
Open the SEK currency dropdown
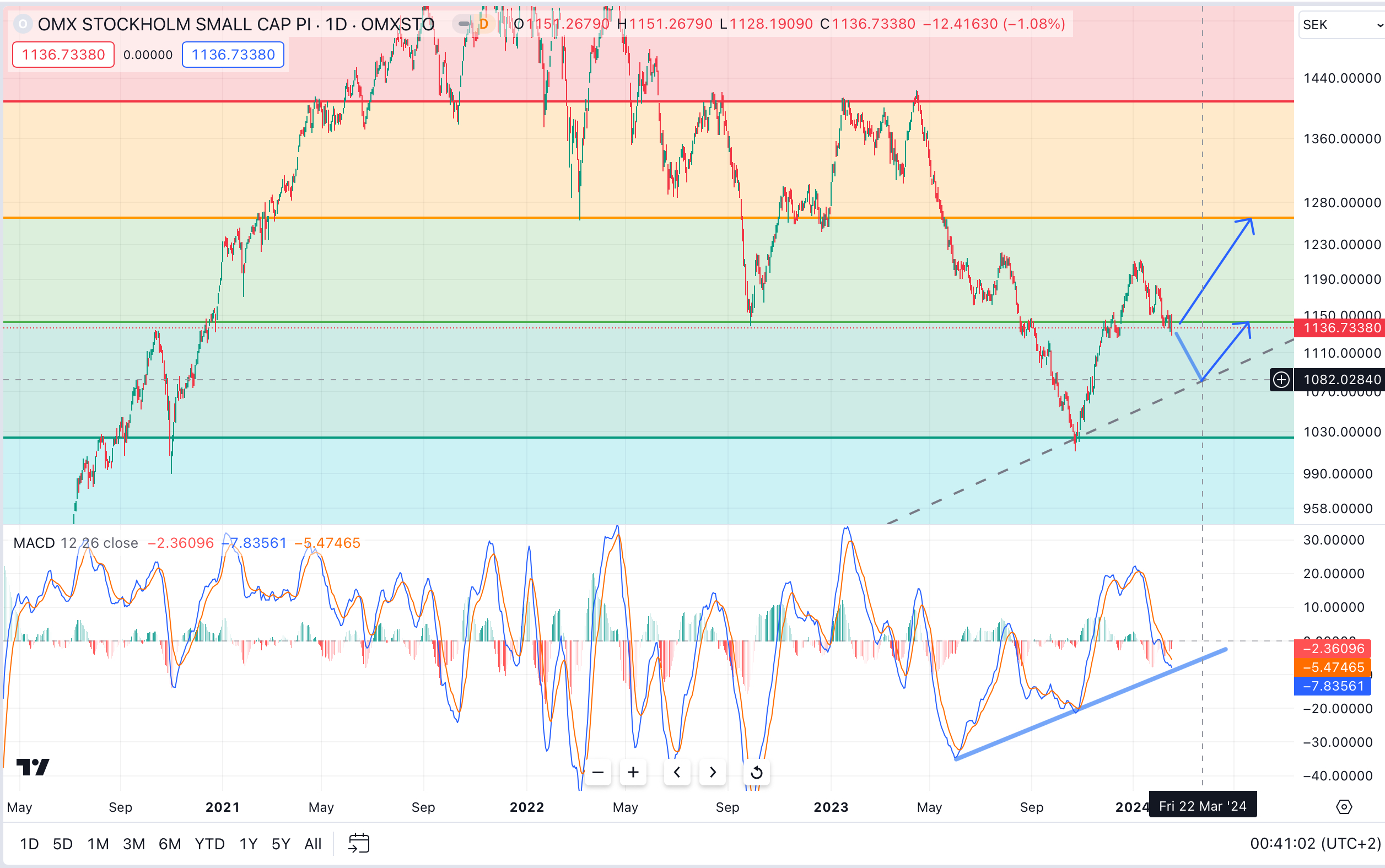[1342, 25]
